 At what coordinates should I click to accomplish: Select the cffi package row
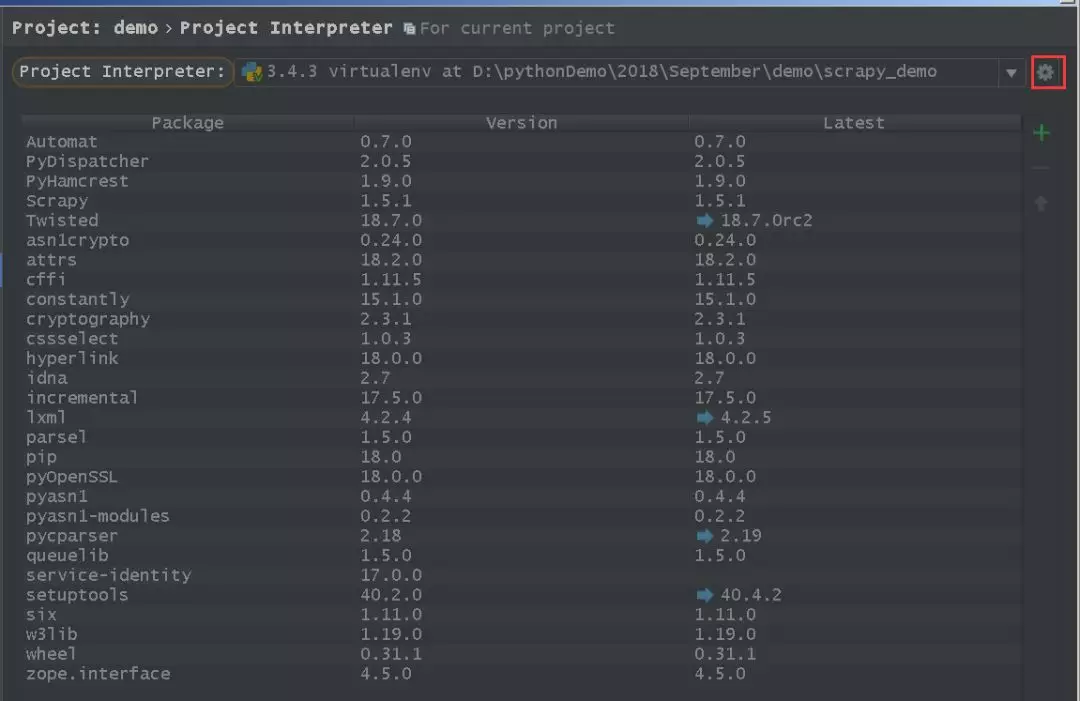521,280
